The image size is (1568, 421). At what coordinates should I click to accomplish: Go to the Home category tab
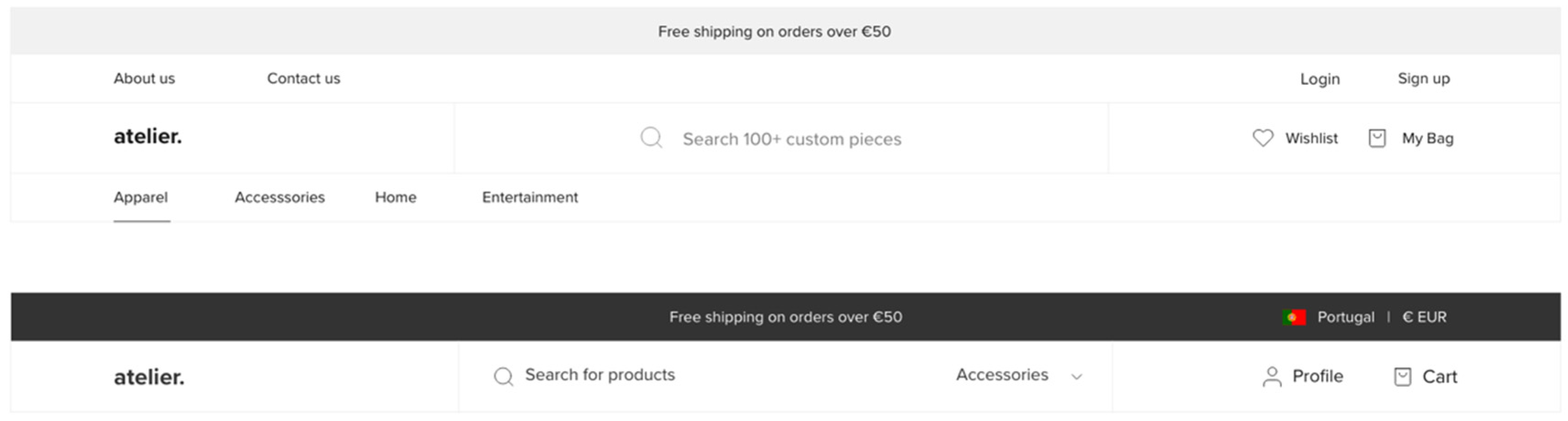pos(395,198)
